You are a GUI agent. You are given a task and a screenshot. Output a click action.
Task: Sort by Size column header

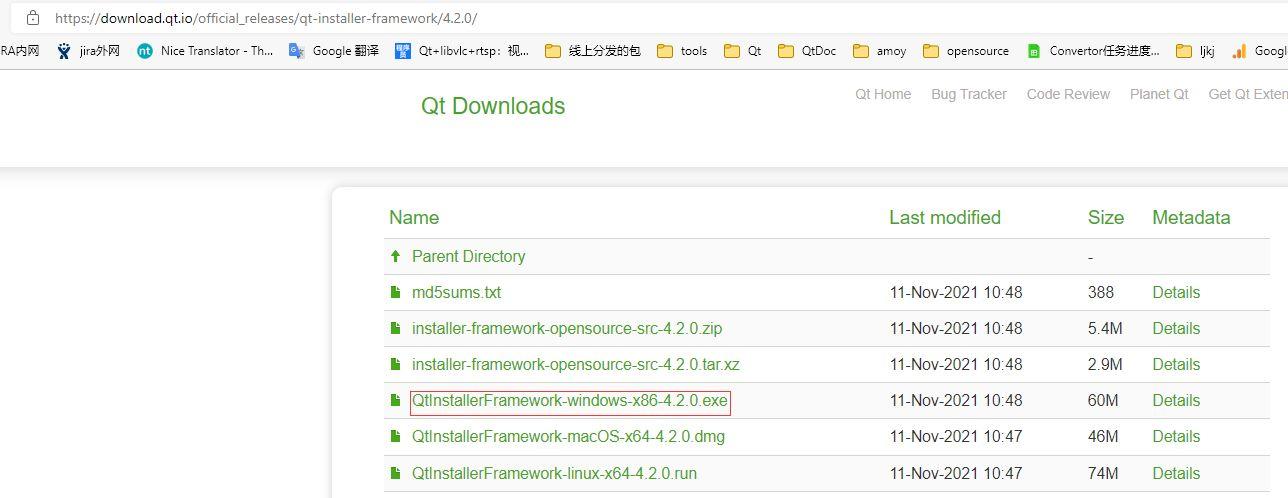[1106, 218]
